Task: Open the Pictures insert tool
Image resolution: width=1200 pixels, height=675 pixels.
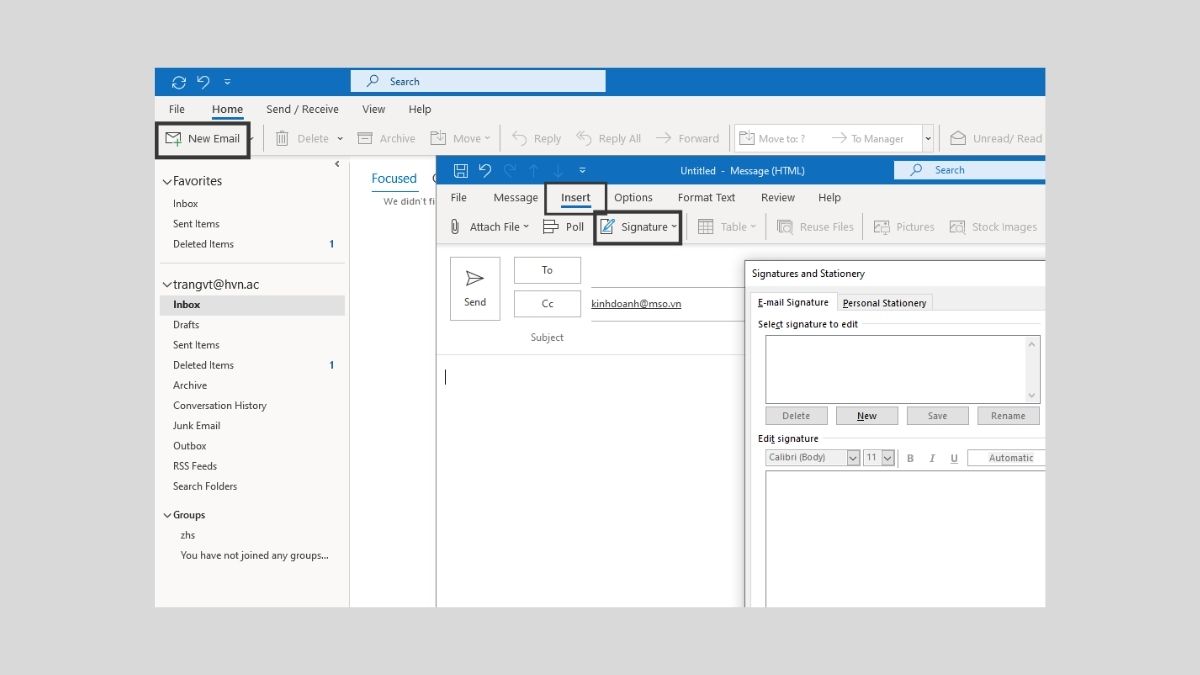Action: point(903,226)
